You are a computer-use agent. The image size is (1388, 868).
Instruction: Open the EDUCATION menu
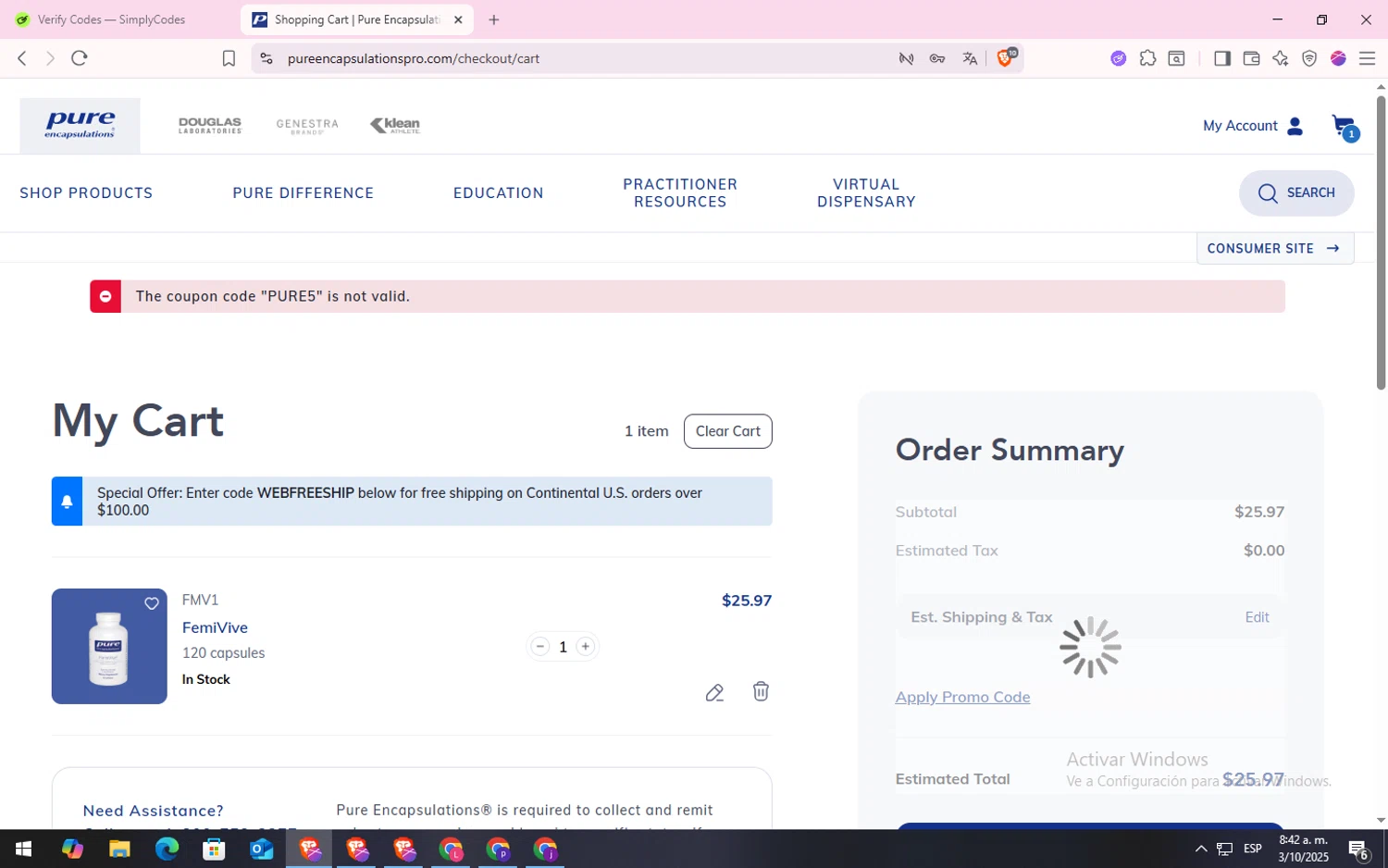coord(499,192)
